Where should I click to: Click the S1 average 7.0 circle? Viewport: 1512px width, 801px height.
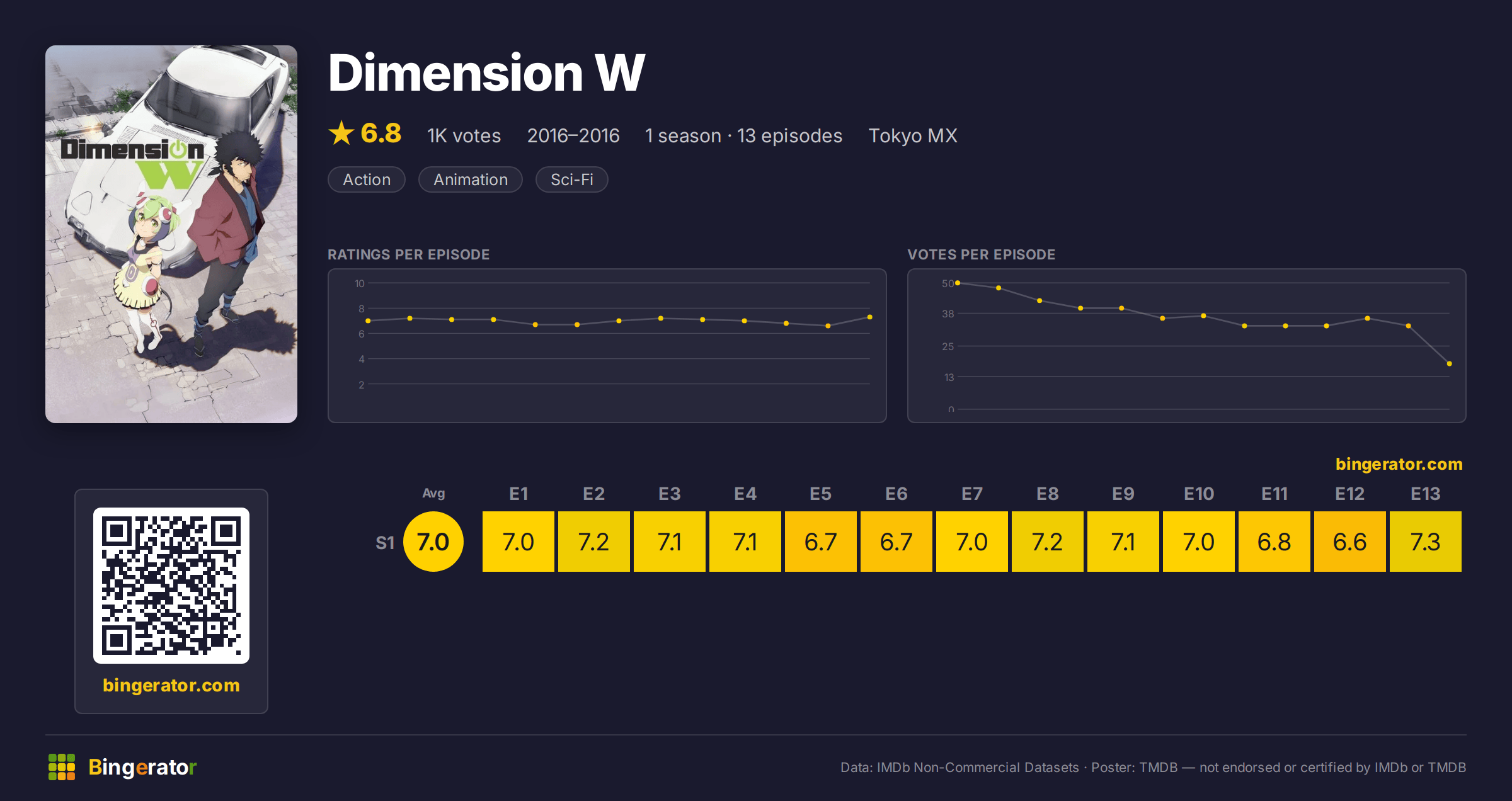pyautogui.click(x=433, y=542)
